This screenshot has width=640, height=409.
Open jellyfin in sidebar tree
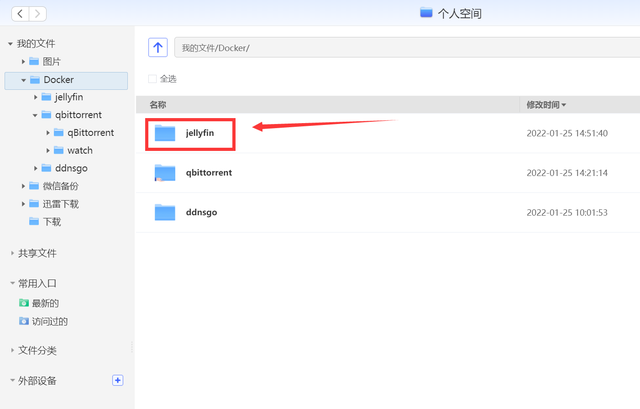62,97
